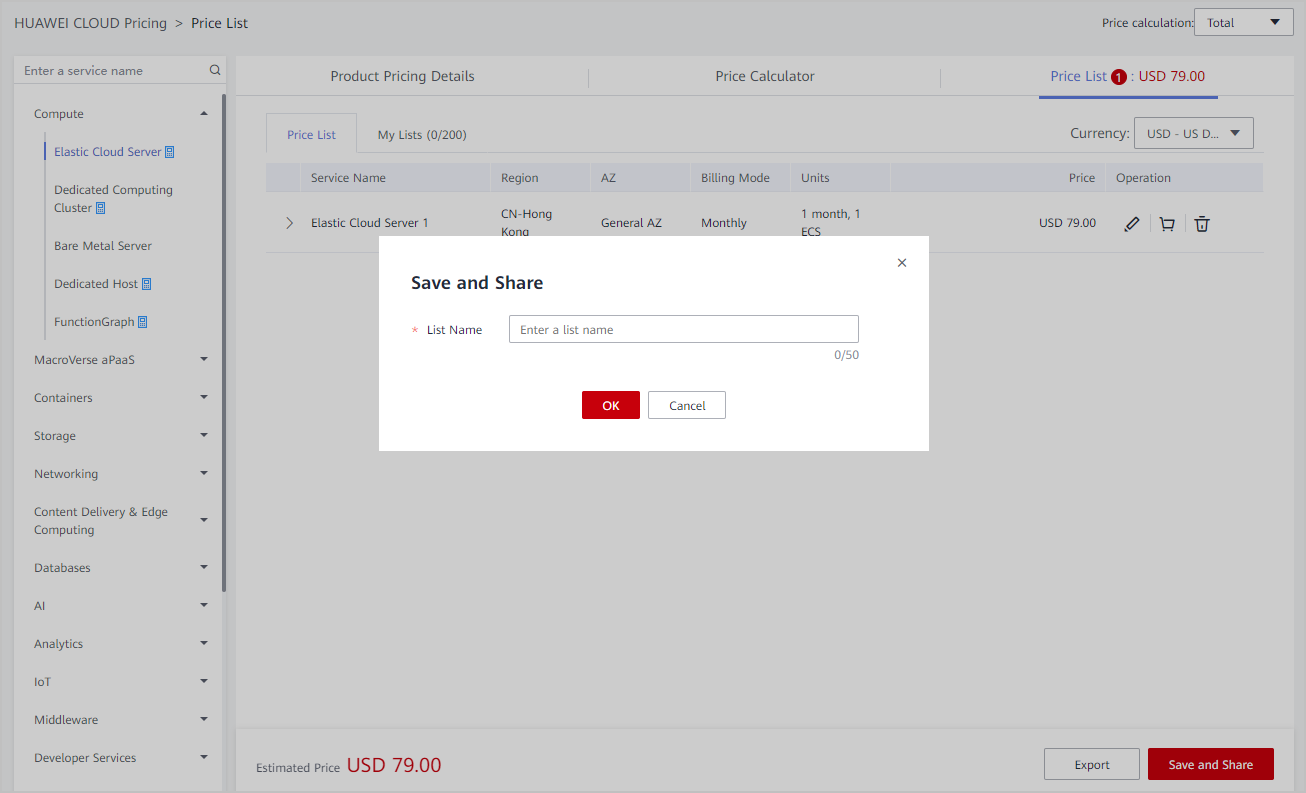Click the red badge count on Price List tab
The height and width of the screenshot is (793, 1306).
tap(1119, 77)
